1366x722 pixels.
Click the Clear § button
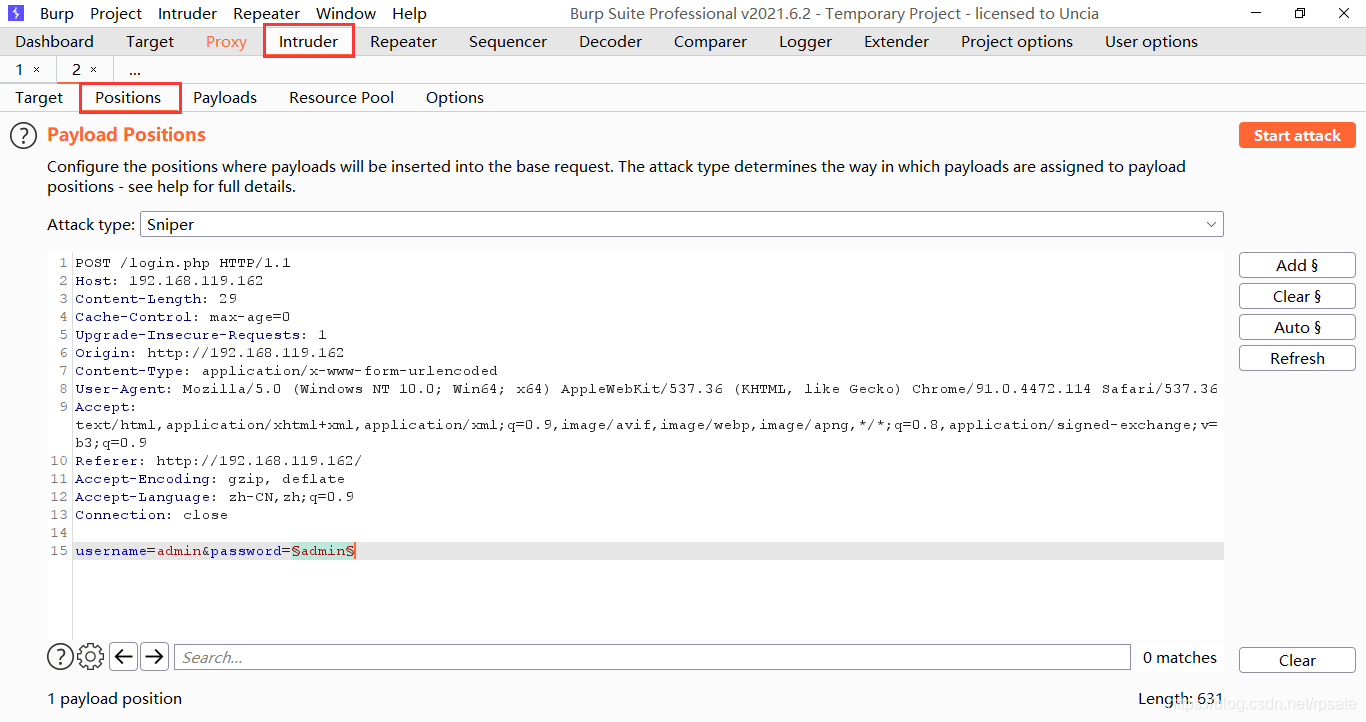tap(1297, 296)
